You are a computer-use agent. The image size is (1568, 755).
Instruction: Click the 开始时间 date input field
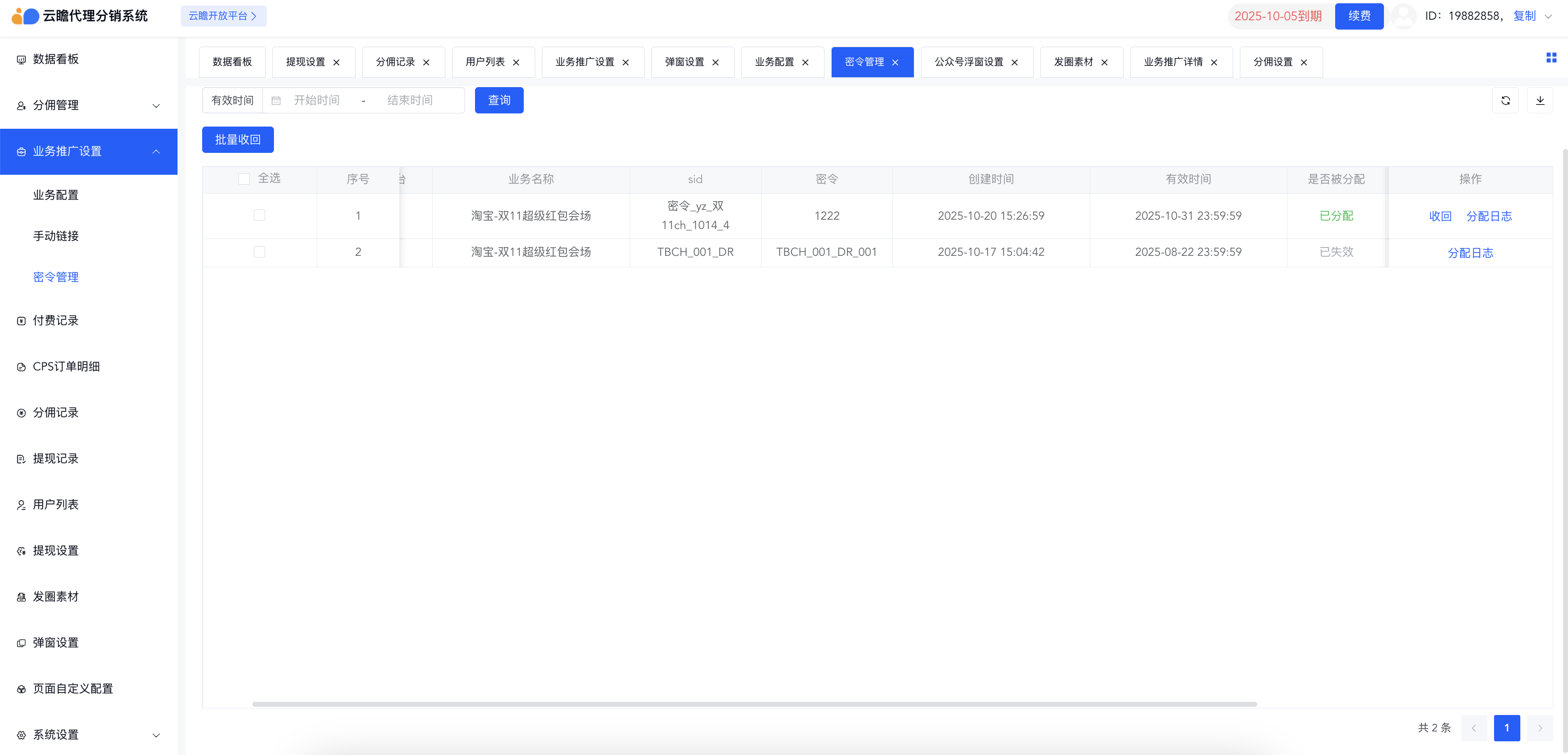[x=317, y=100]
